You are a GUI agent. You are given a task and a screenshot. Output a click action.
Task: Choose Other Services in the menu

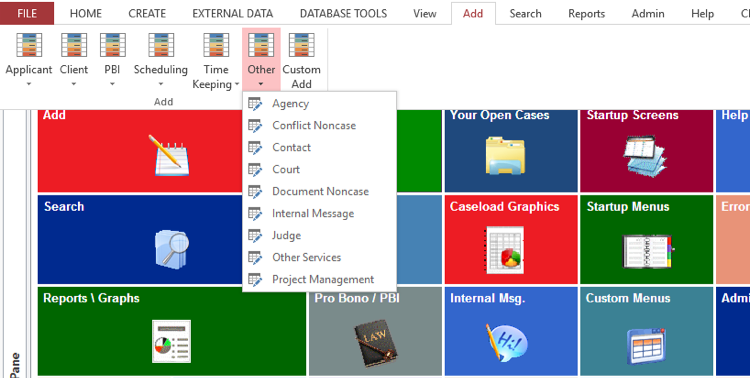click(320, 257)
